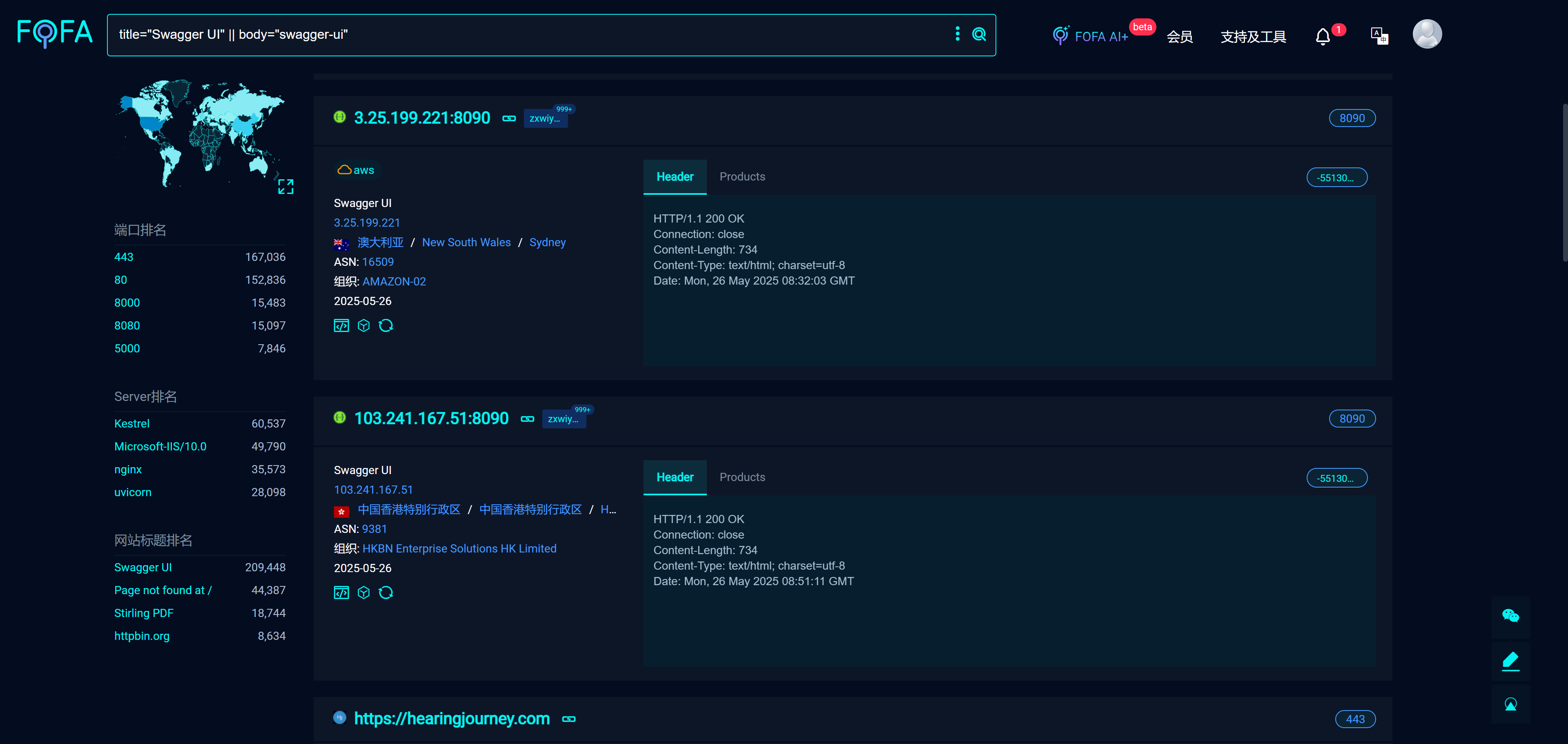1568x744 pixels.
Task: Click the world map thumbnail
Action: pyautogui.click(x=200, y=133)
